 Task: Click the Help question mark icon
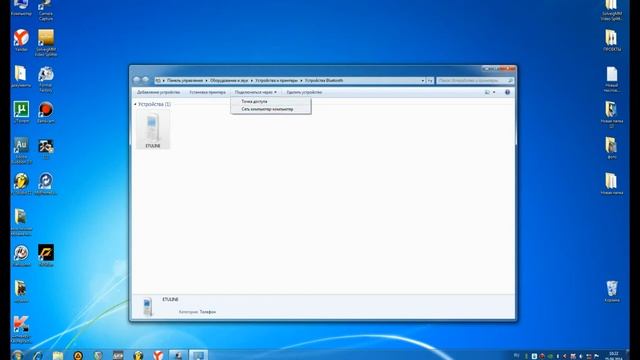(x=507, y=92)
